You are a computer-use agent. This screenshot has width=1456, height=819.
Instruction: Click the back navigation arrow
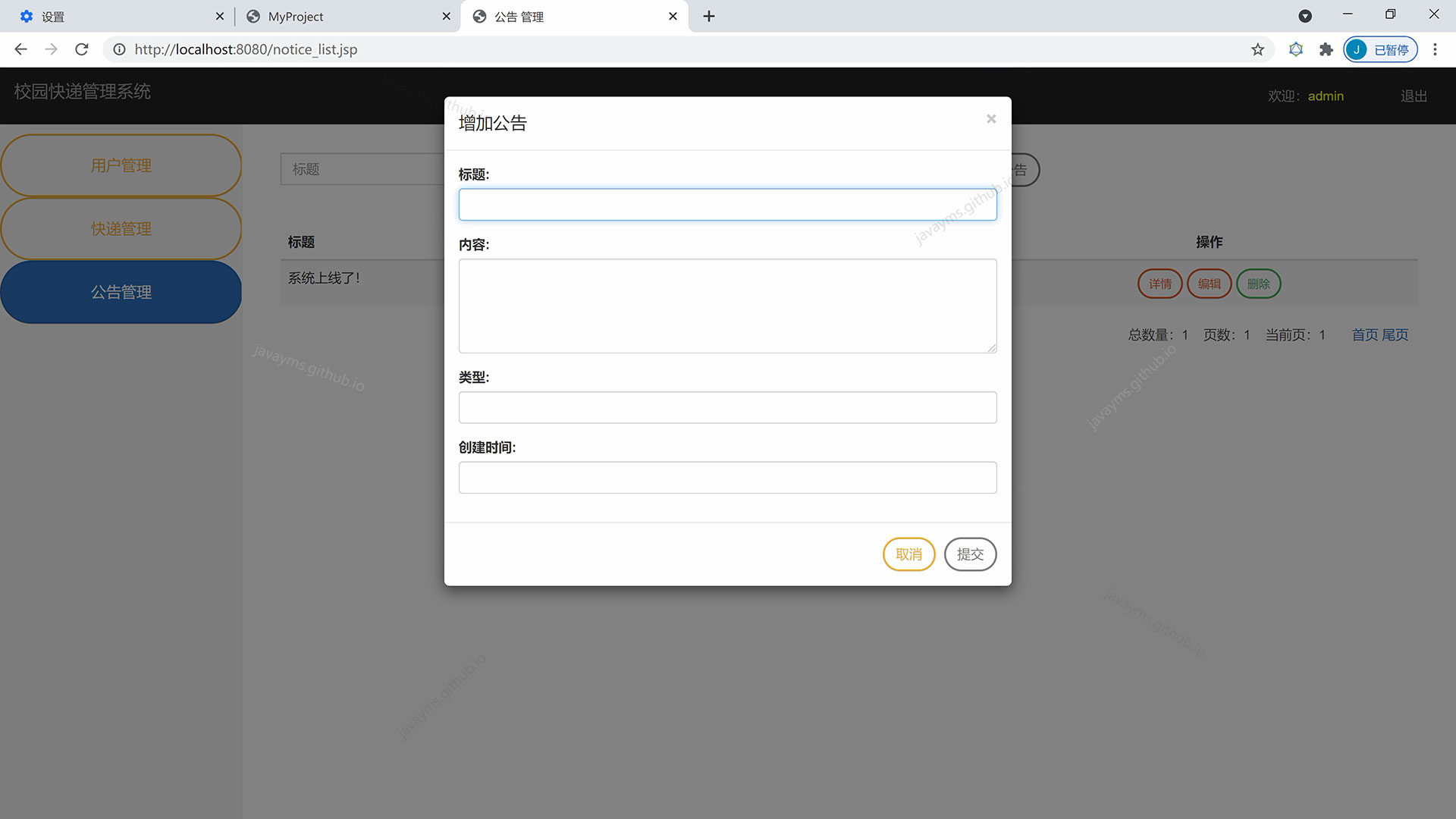coord(20,49)
